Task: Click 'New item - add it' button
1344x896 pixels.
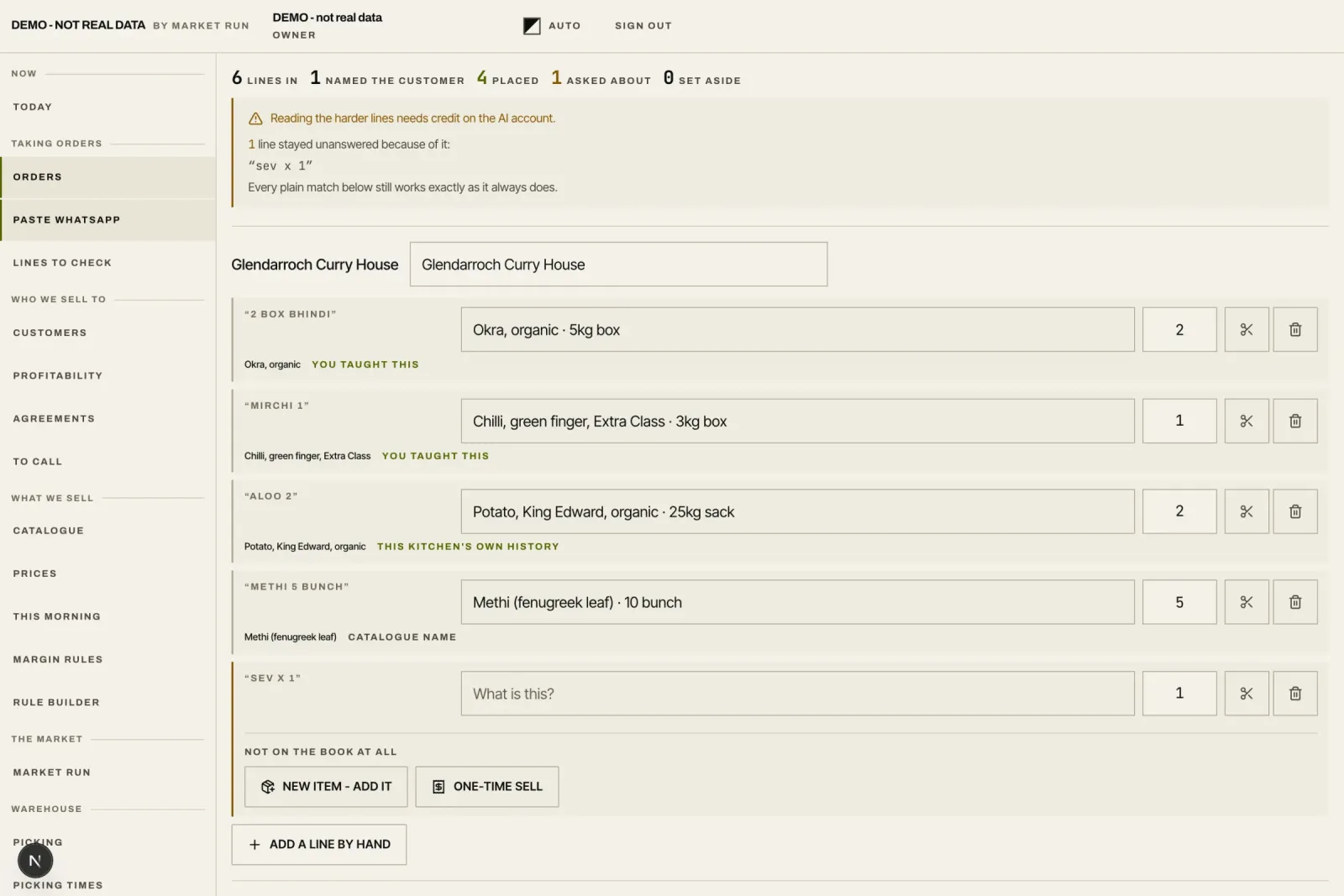Action: coord(326,787)
